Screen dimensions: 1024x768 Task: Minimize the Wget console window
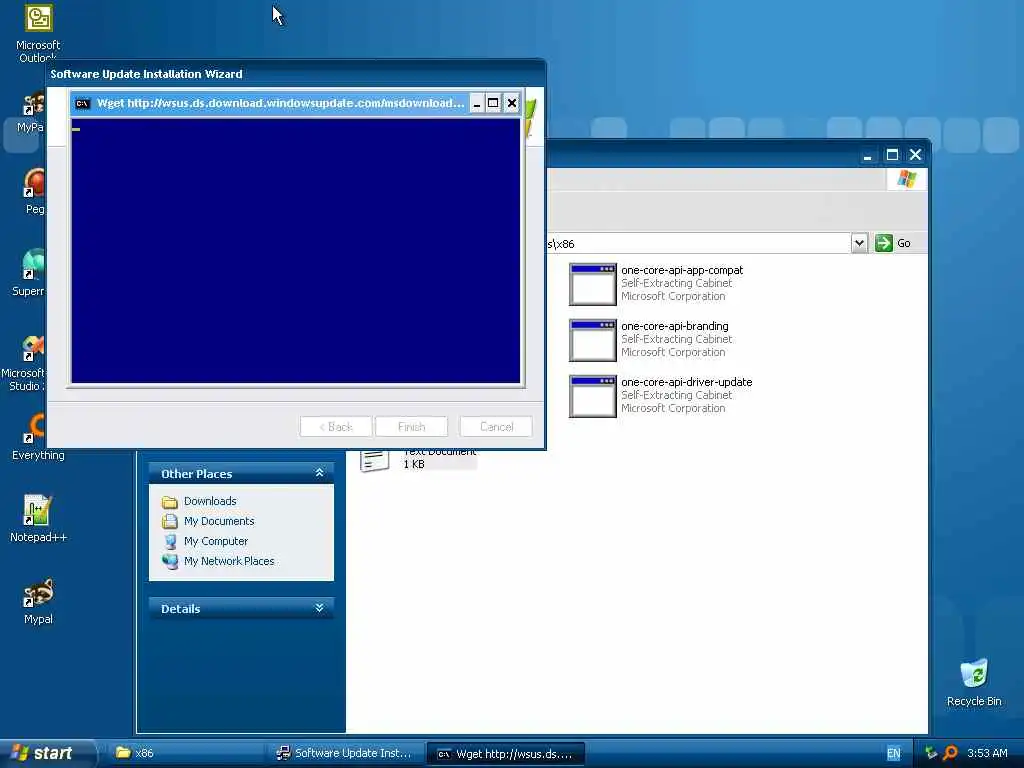point(477,103)
